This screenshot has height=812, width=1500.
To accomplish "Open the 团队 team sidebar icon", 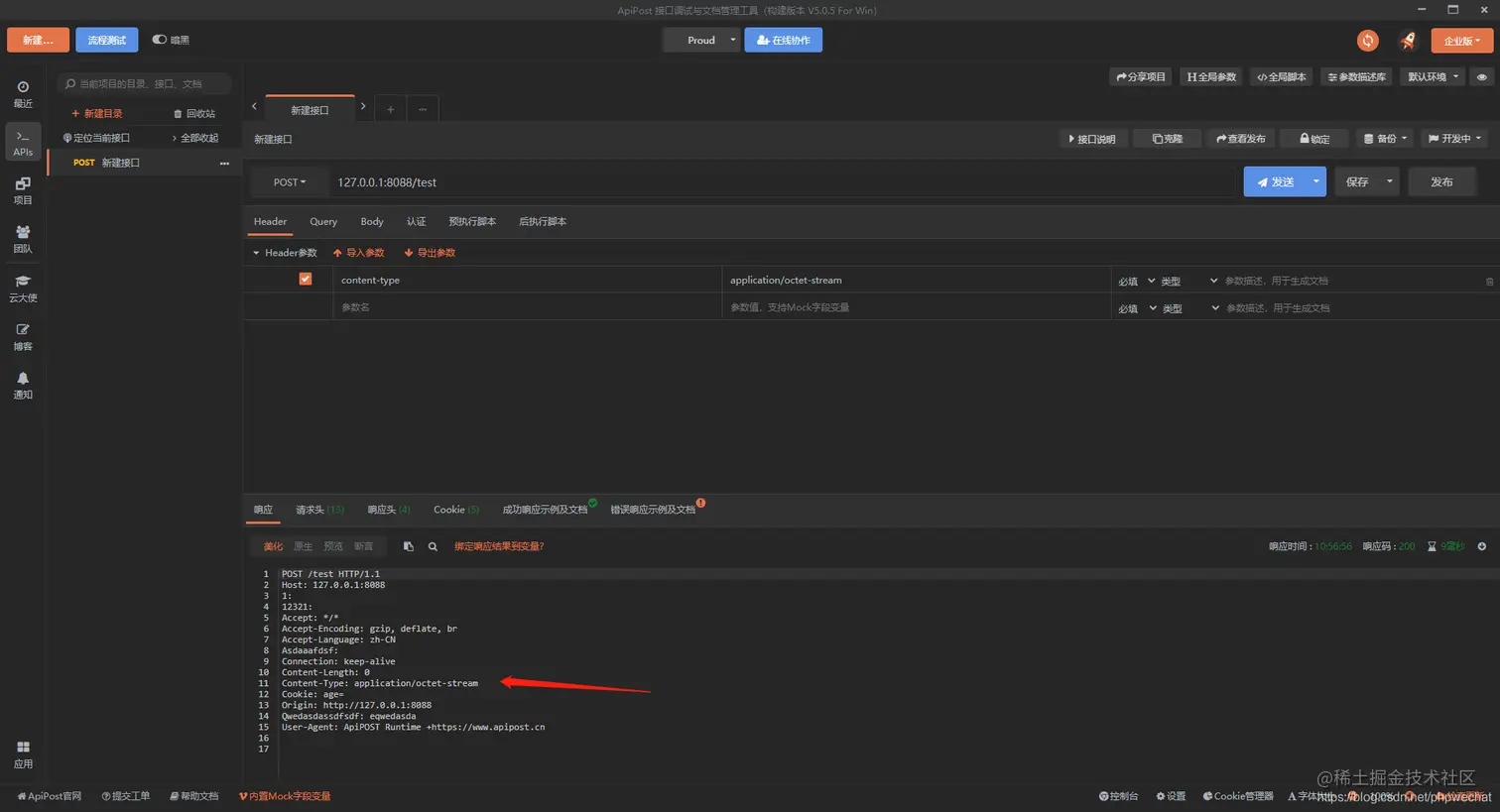I will 23,240.
